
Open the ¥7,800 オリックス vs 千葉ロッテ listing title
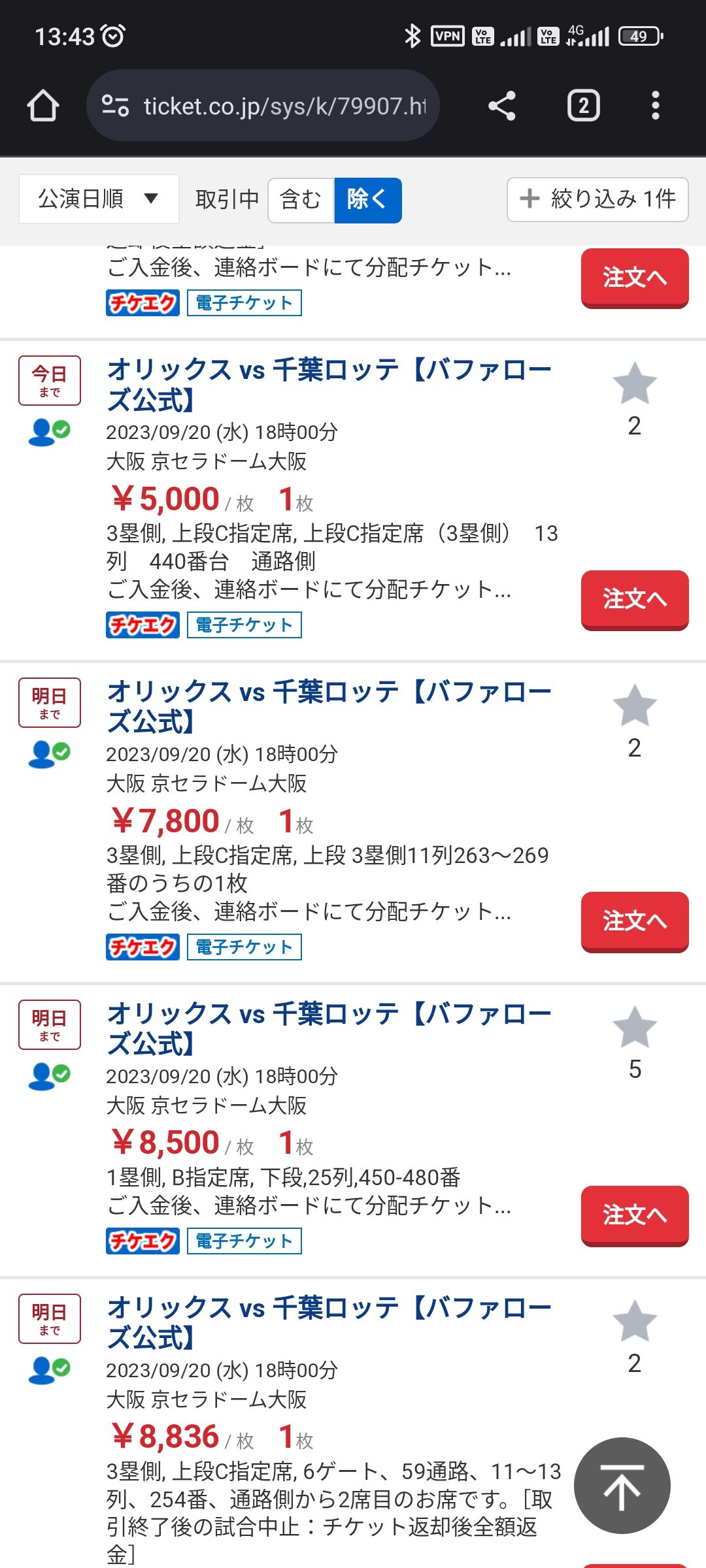(329, 707)
